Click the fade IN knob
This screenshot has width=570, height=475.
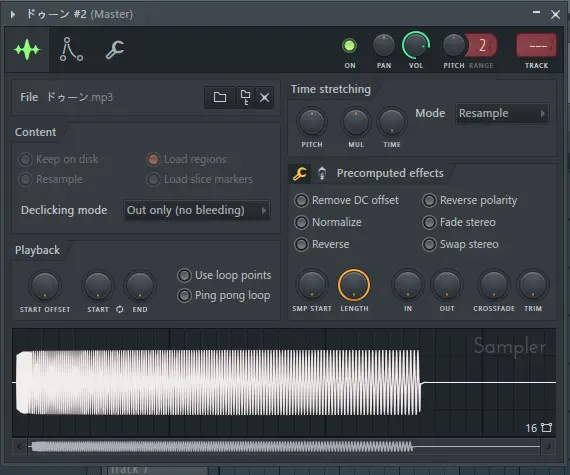(408, 285)
